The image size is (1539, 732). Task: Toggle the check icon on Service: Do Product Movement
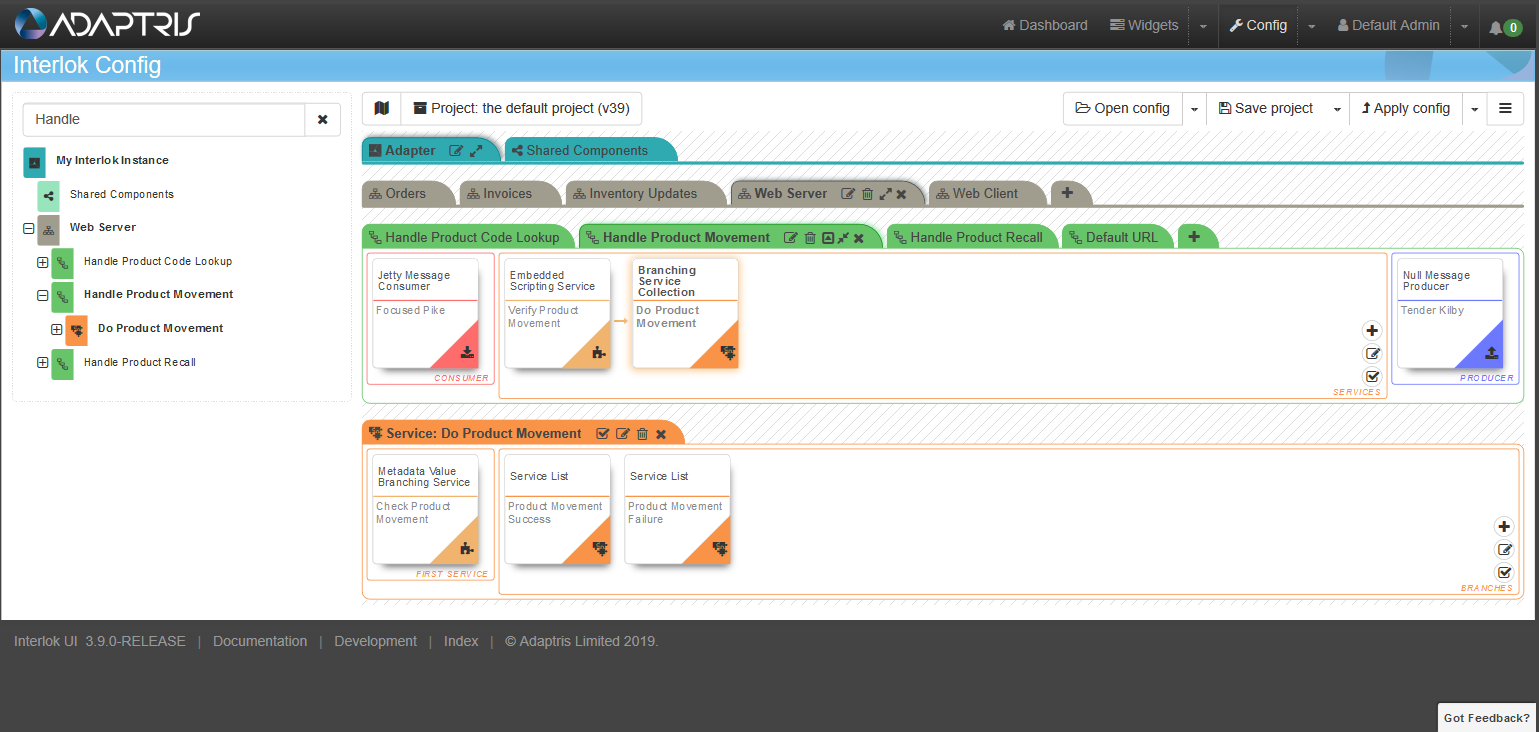[x=603, y=434]
